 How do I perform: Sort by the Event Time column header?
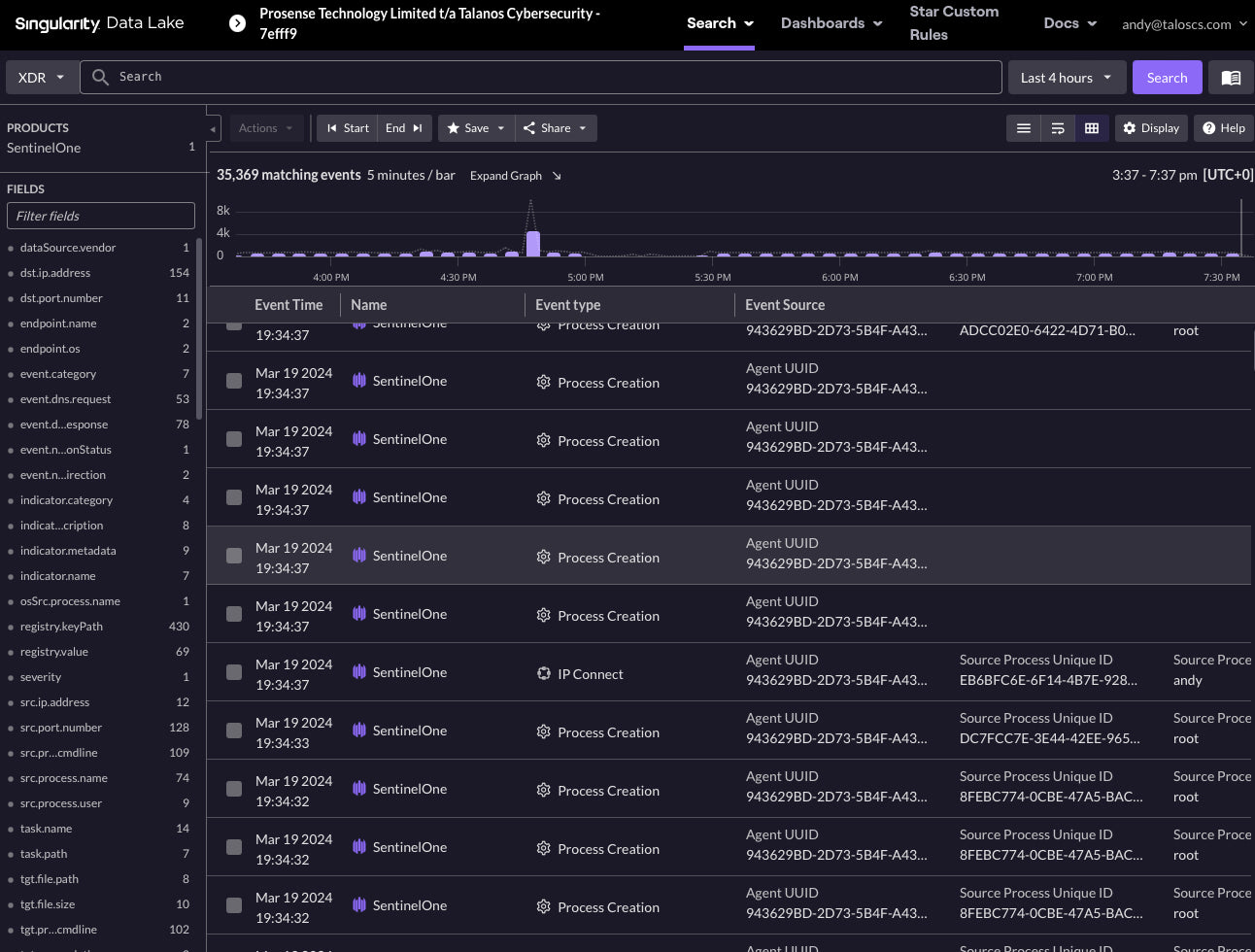[288, 305]
